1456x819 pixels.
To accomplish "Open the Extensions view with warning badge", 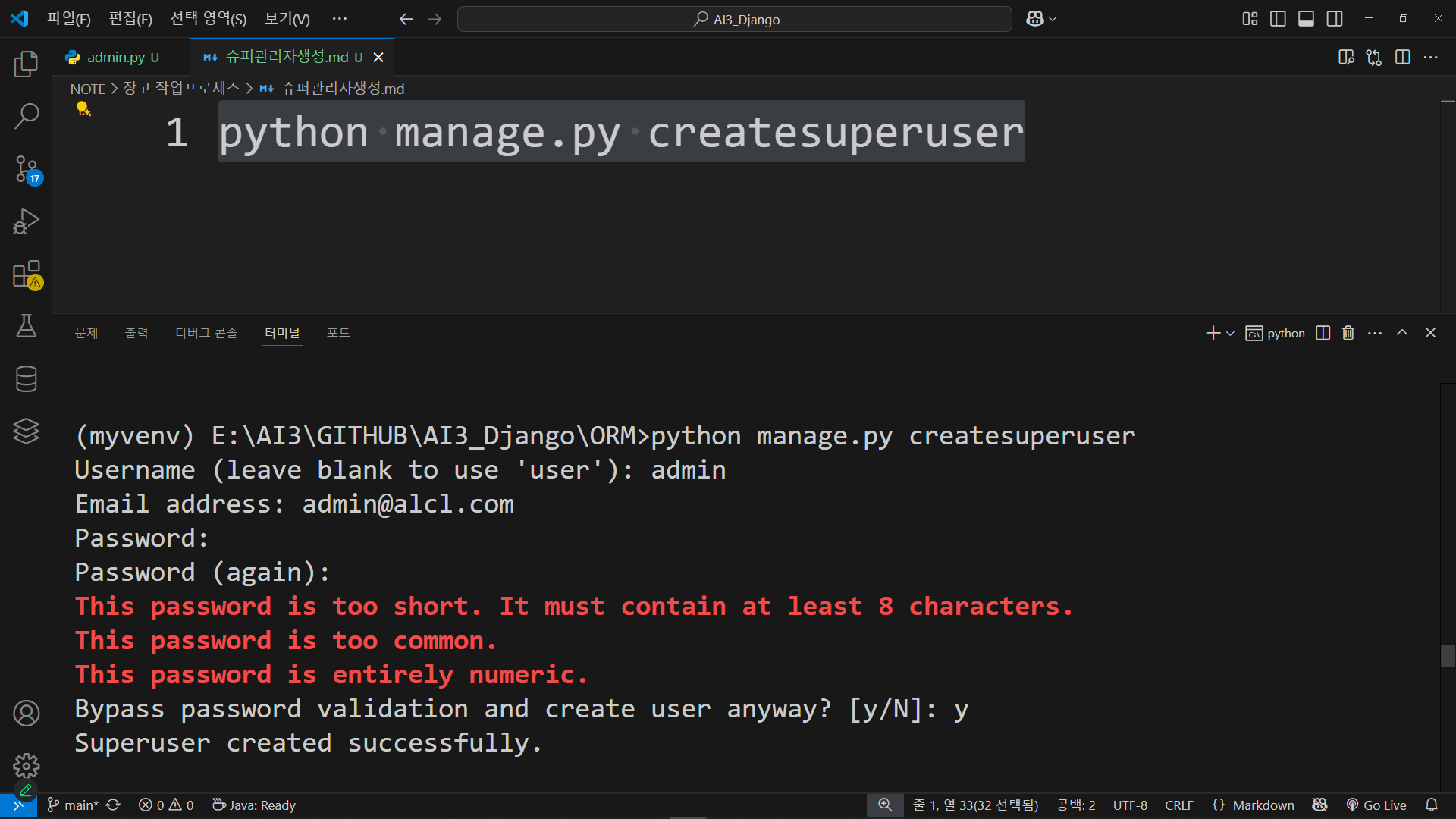I will (26, 275).
